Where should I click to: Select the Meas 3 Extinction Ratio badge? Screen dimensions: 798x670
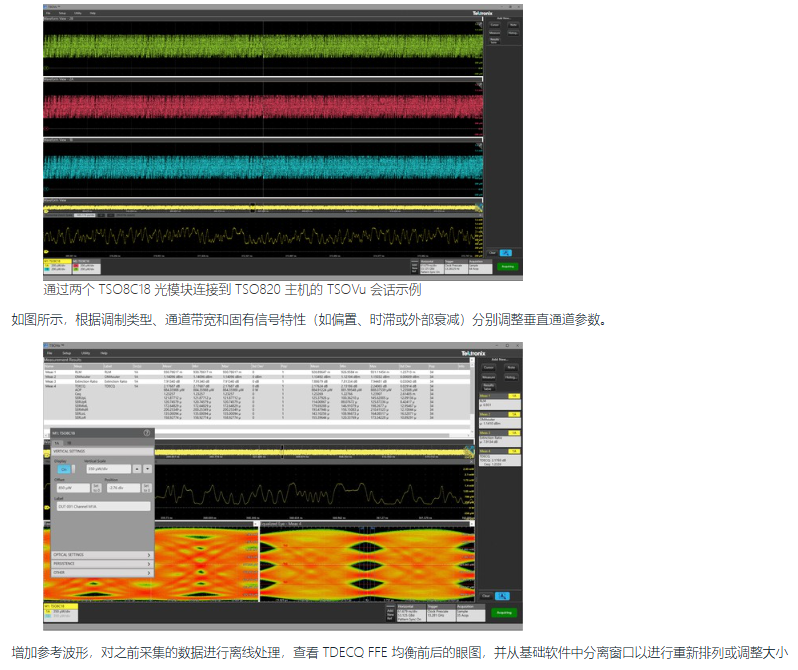500,438
